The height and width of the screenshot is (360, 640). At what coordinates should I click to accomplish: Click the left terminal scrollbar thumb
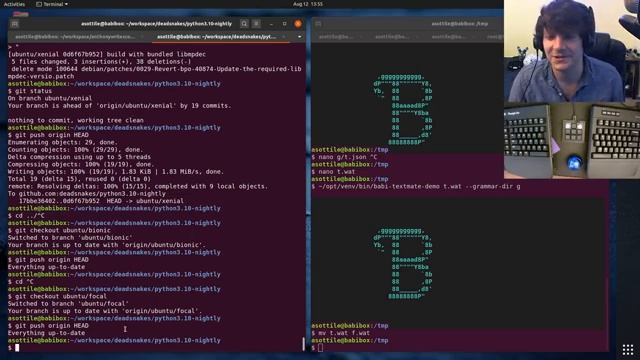pyautogui.click(x=303, y=344)
